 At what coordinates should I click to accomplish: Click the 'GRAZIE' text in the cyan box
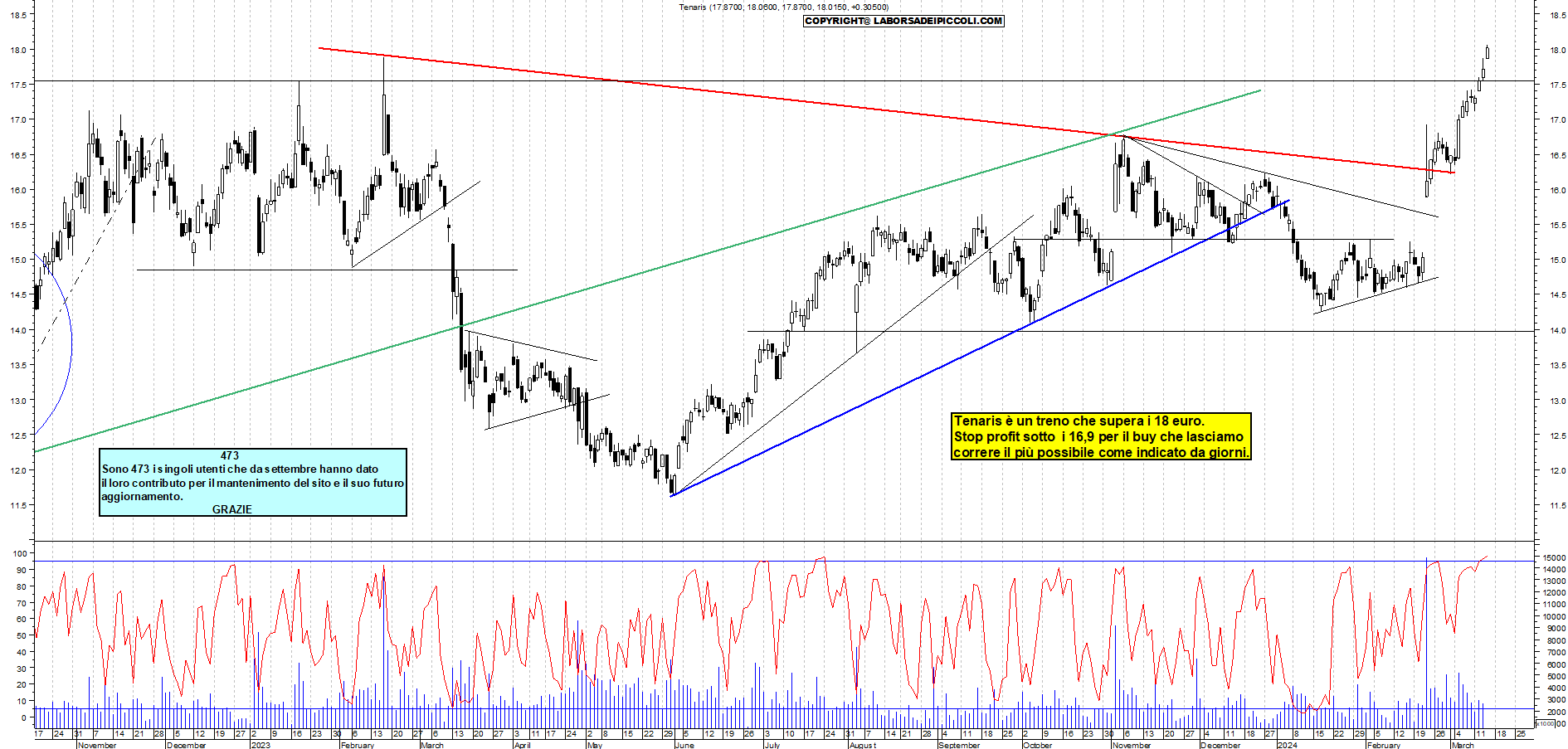232,509
